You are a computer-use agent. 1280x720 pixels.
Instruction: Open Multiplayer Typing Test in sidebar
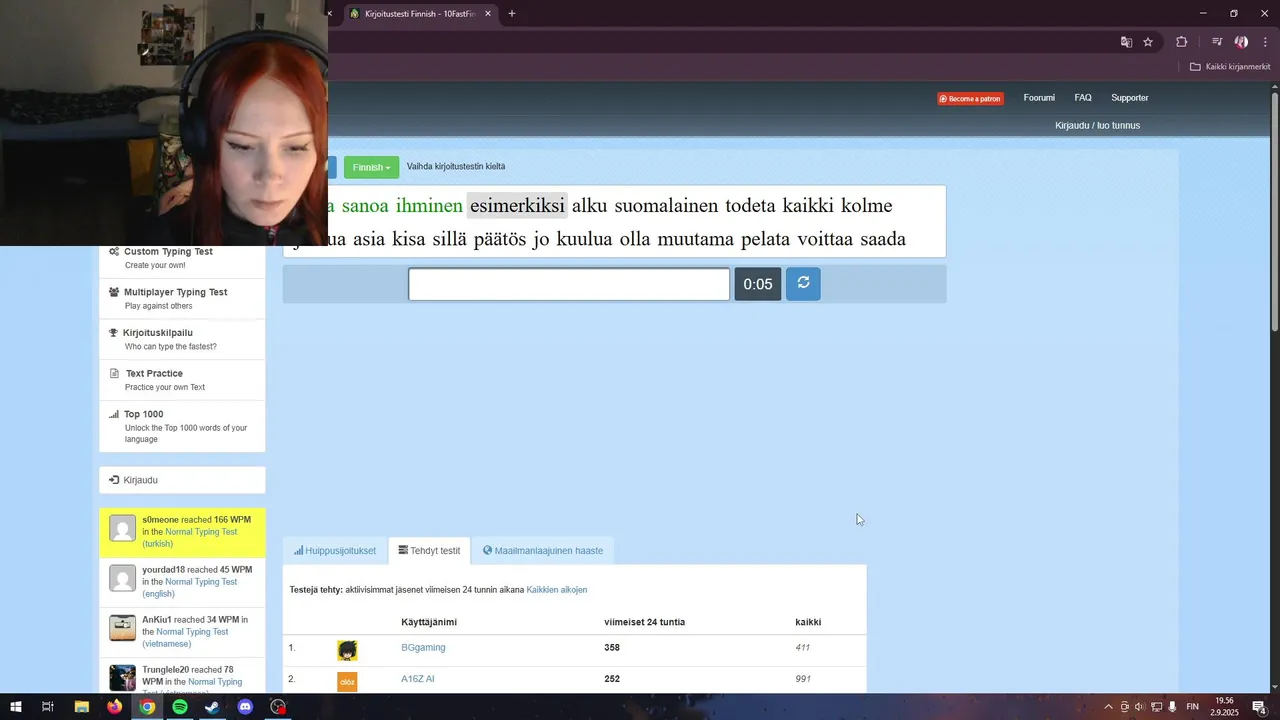pos(182,298)
